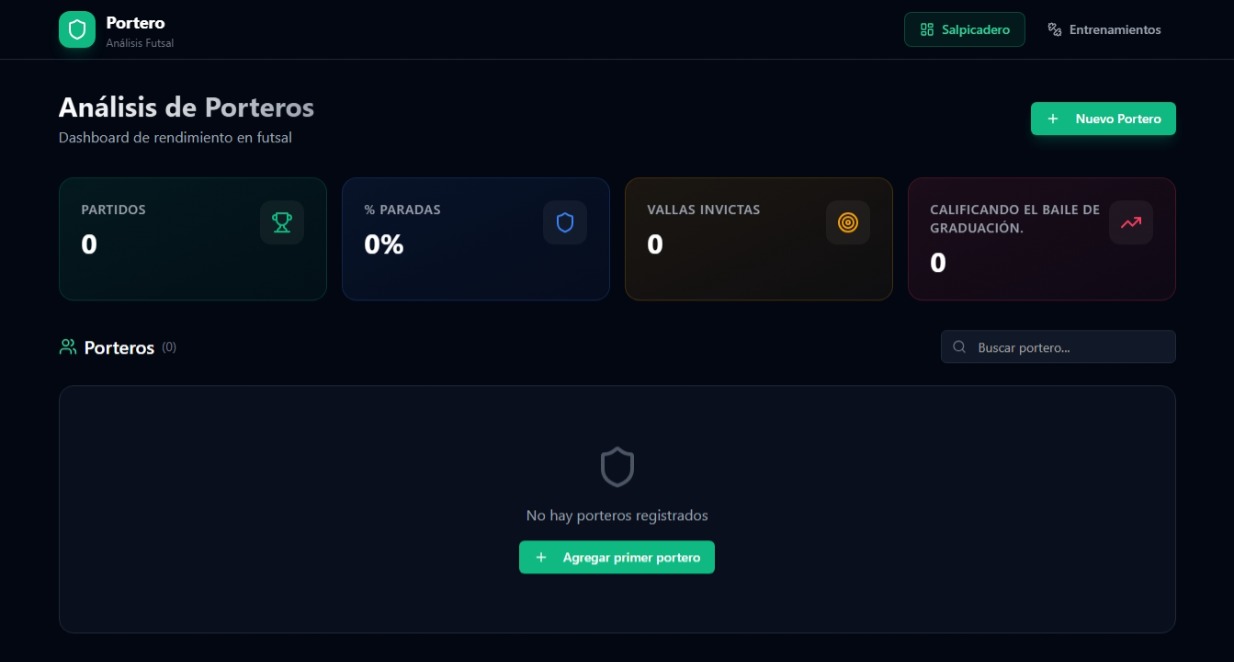Screen dimensions: 1234x662
Task: Click the Portero Análisis Futsal title text
Action: coord(140,31)
